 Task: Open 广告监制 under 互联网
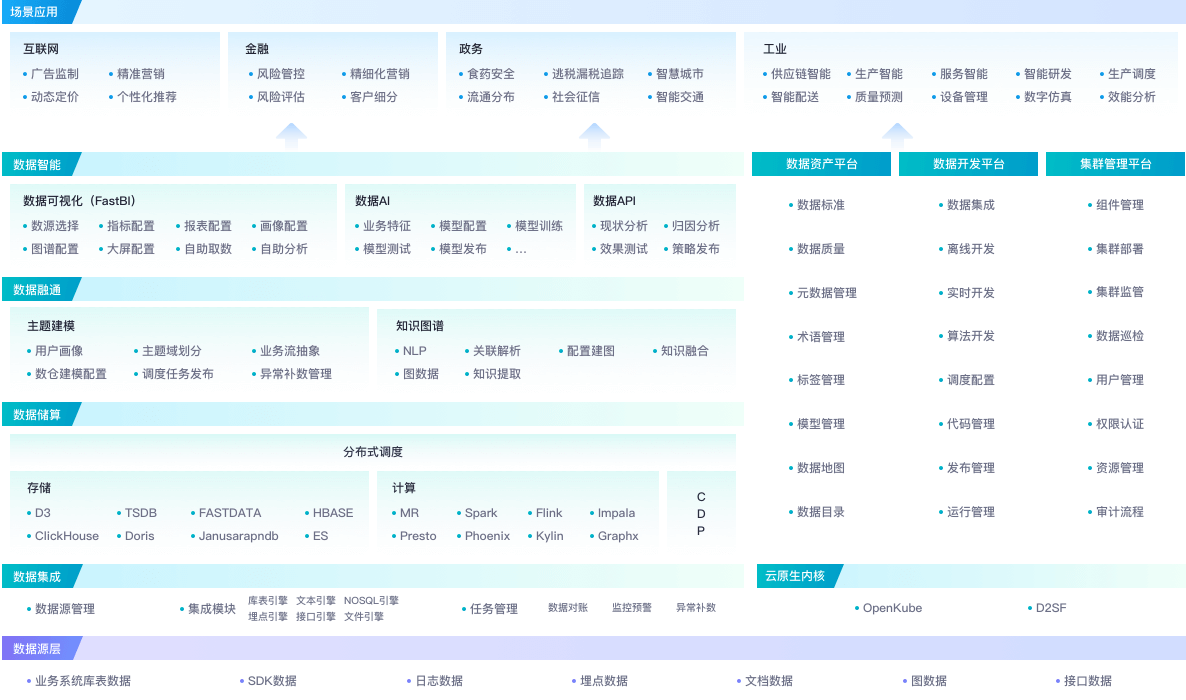point(54,74)
